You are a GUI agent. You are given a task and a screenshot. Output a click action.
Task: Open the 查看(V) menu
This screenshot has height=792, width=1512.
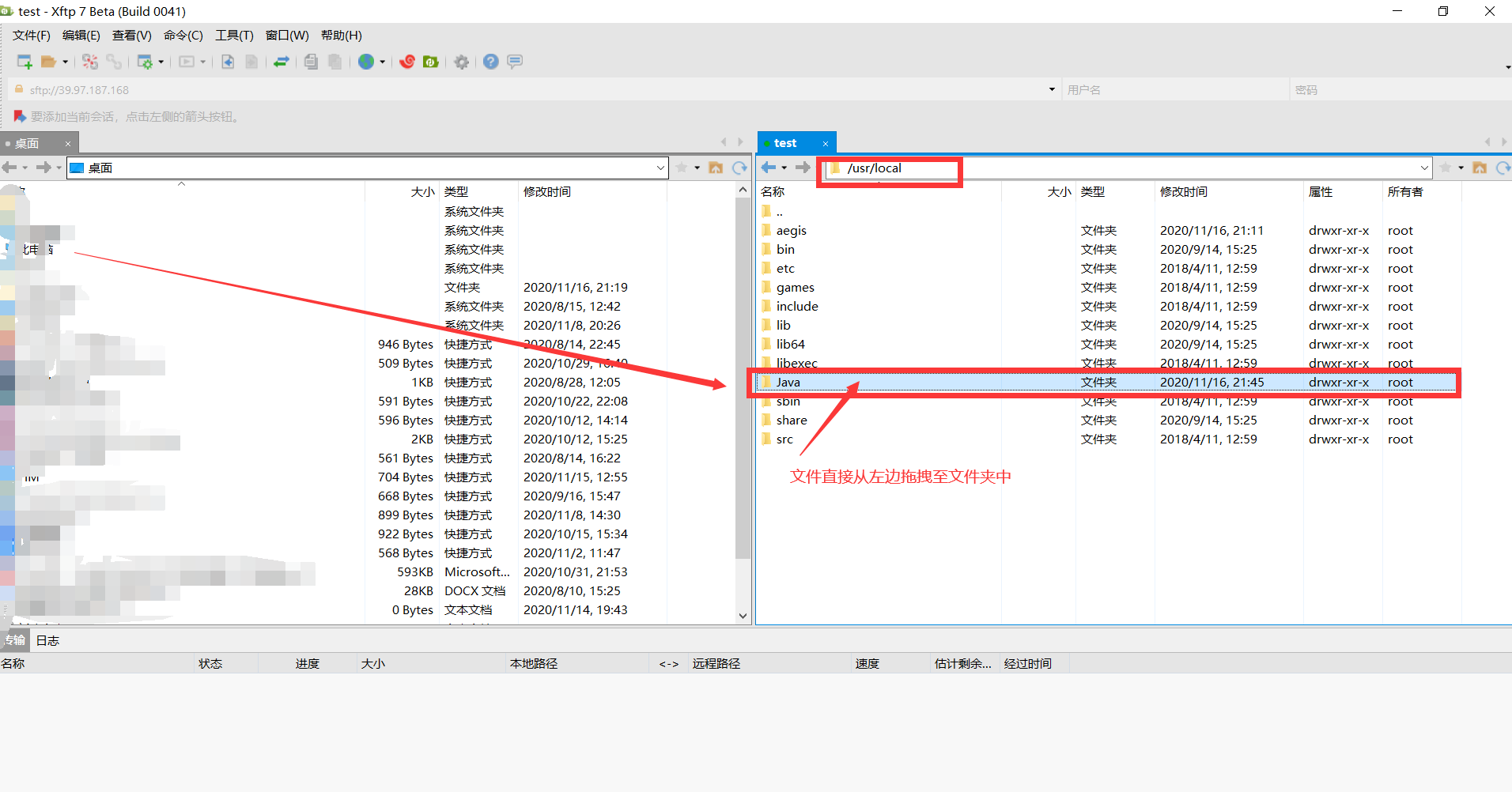point(132,36)
